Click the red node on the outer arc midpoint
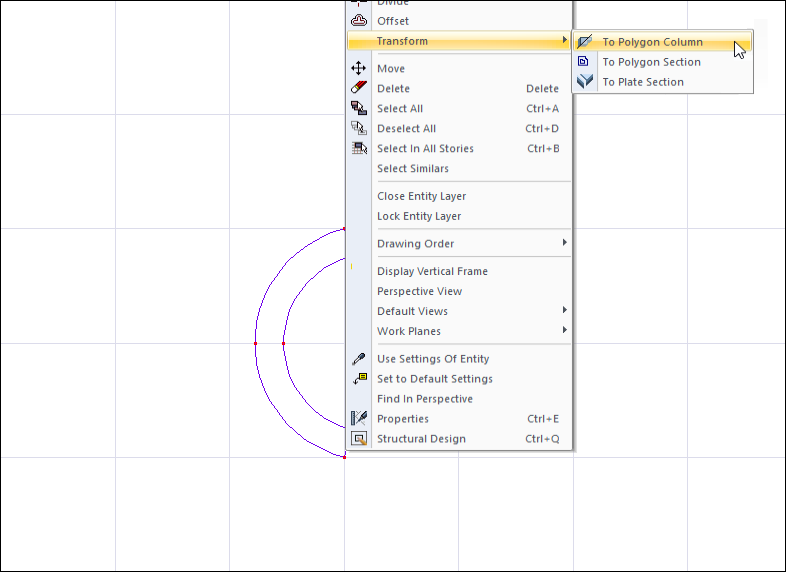The image size is (786, 572). click(x=256, y=343)
